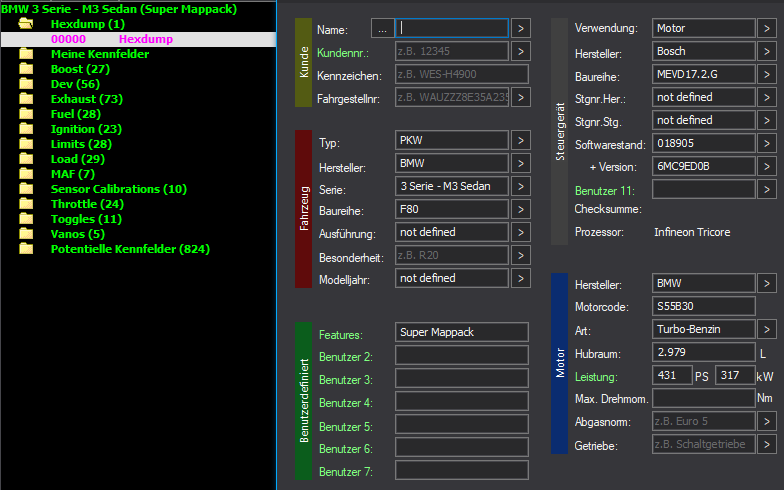Click the Dev (56) folder icon
The height and width of the screenshot is (490, 784).
click(26, 84)
